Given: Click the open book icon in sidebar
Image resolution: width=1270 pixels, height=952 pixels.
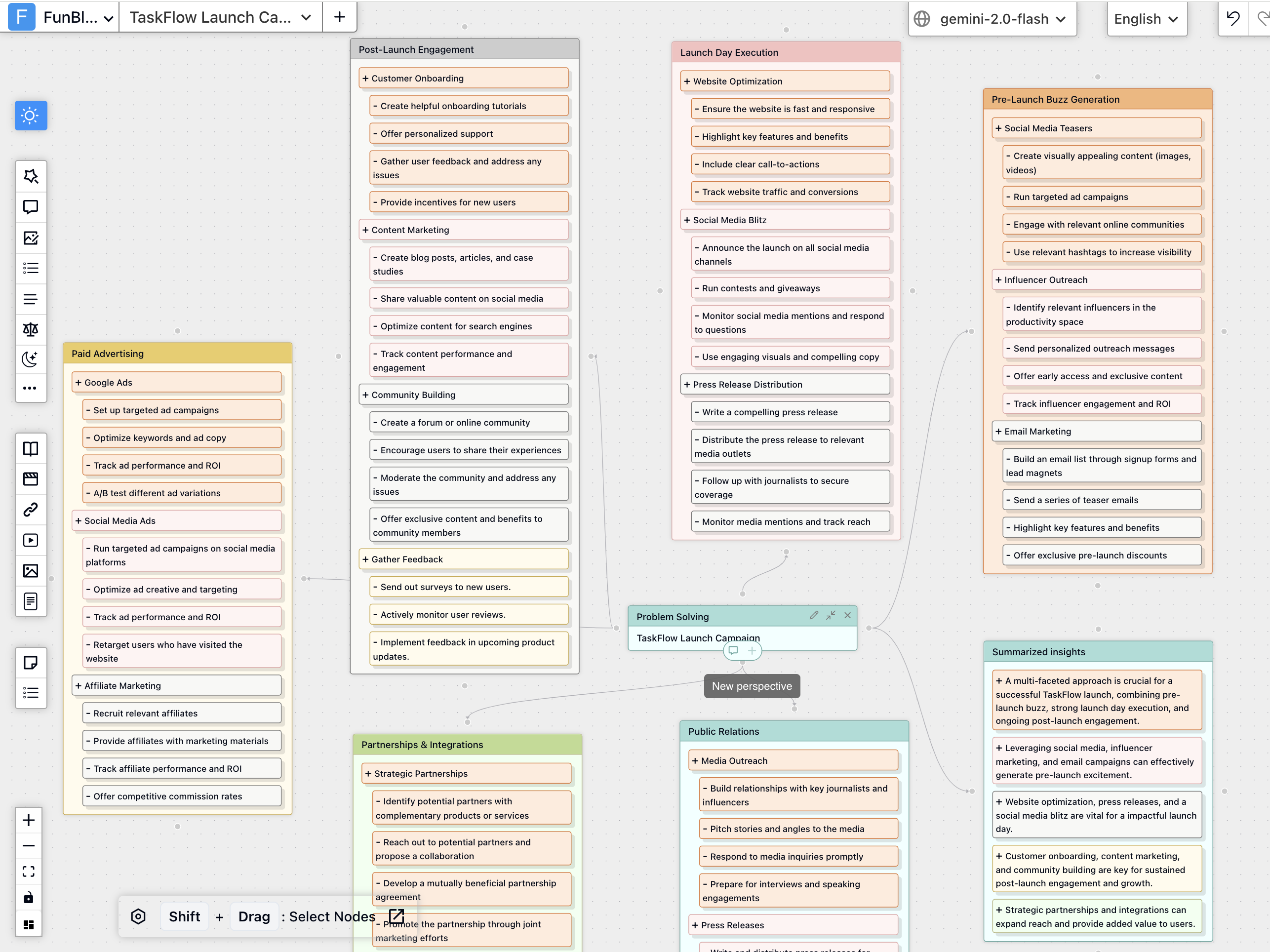Looking at the screenshot, I should [x=31, y=448].
